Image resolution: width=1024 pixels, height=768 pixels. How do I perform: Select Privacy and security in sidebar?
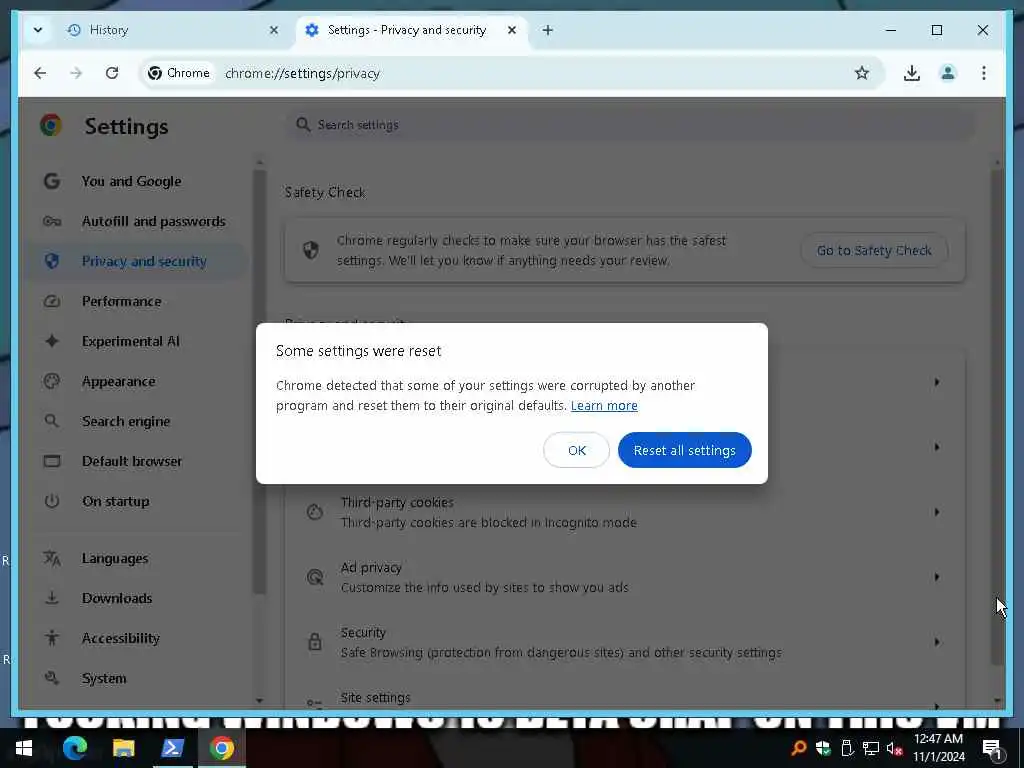pyautogui.click(x=136, y=261)
